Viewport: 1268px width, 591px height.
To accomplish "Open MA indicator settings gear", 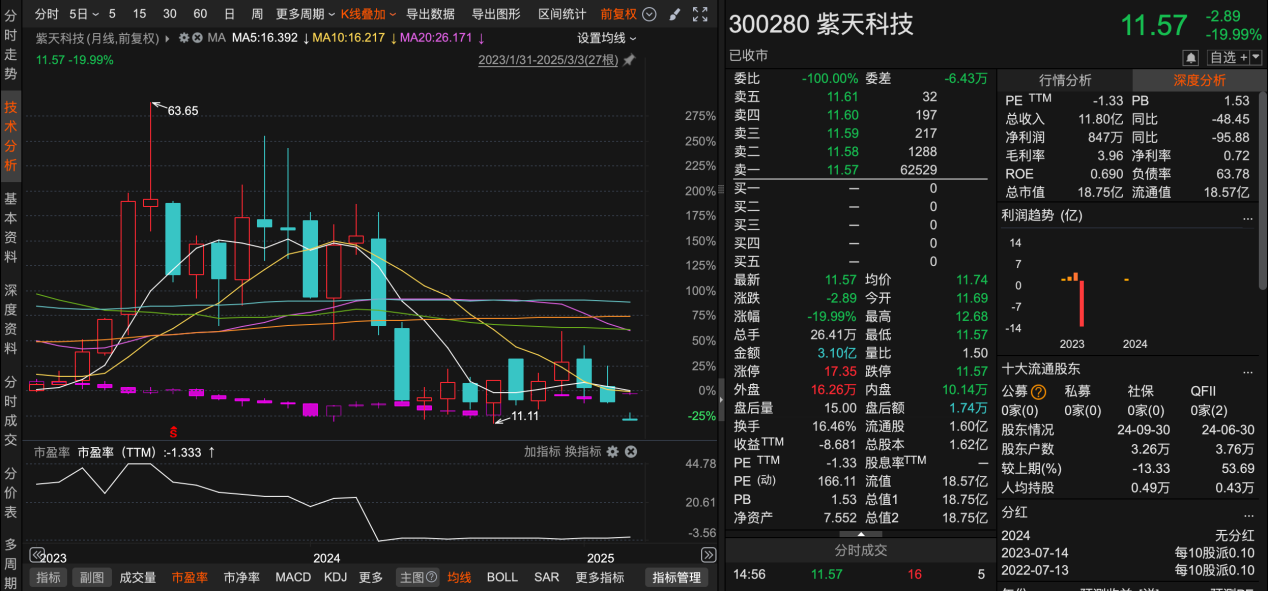I will point(183,38).
